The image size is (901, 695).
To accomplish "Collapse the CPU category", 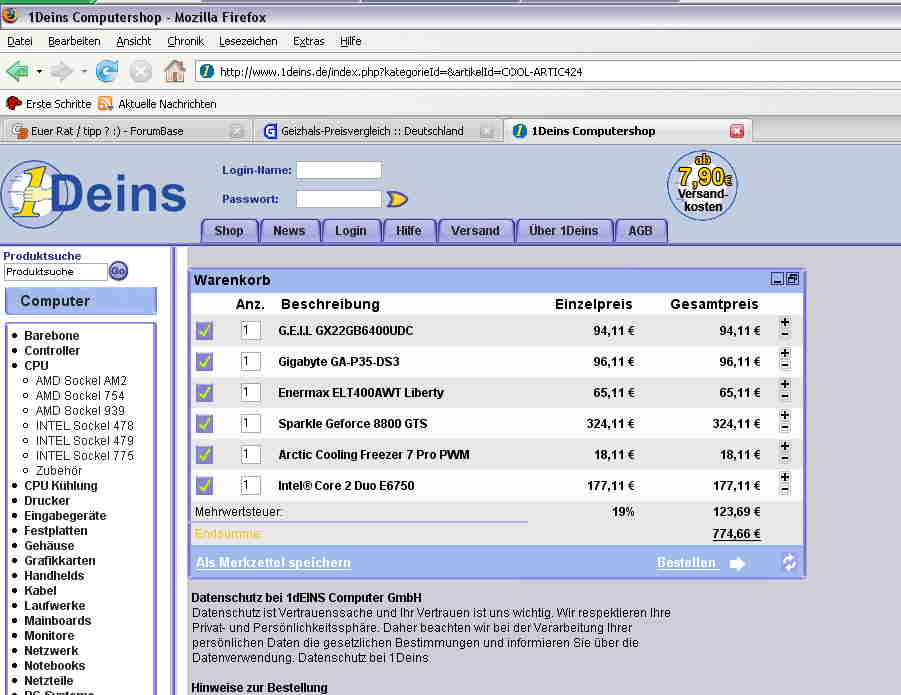I will click(36, 365).
